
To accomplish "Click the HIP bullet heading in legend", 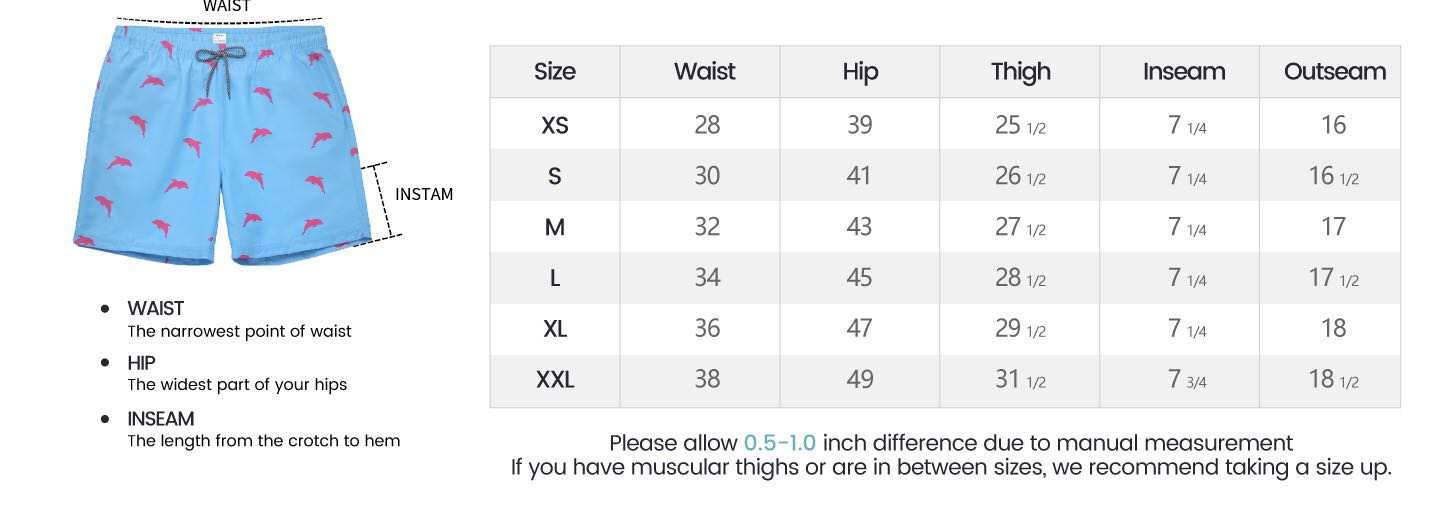I will pyautogui.click(x=141, y=362).
